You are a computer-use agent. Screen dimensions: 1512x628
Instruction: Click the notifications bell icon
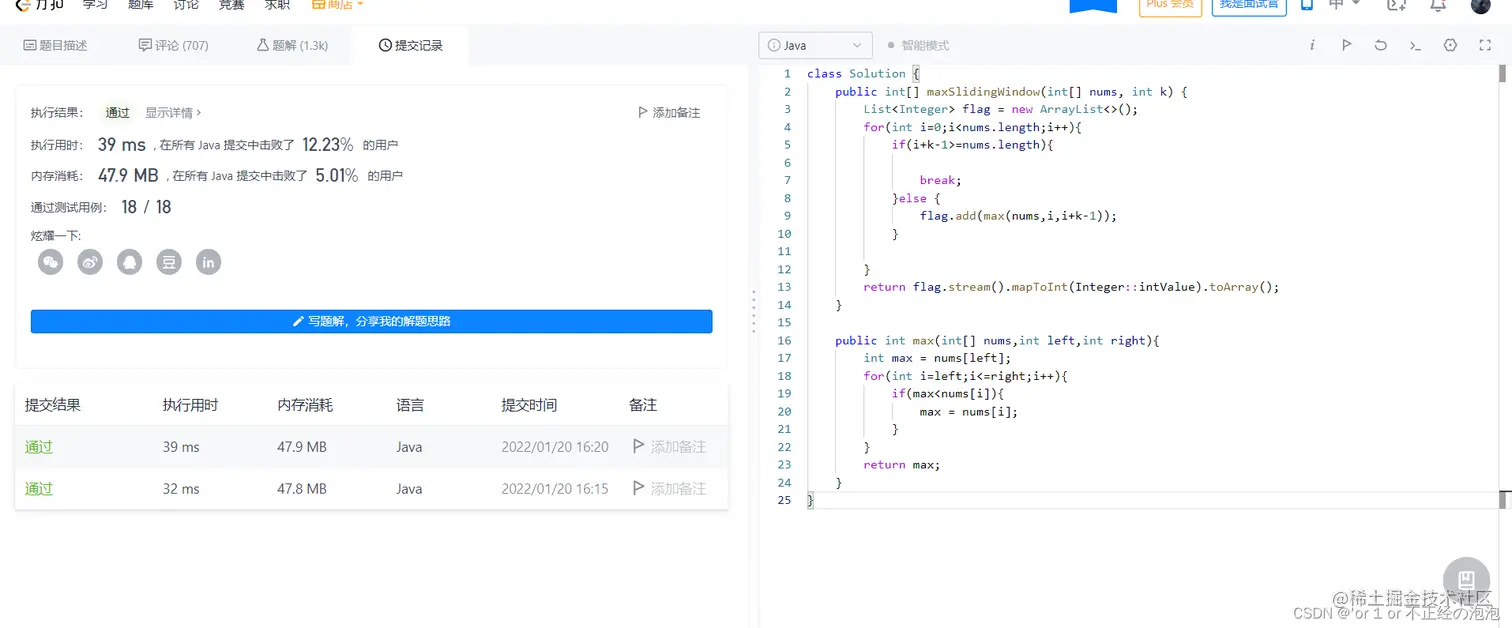coord(1438,5)
